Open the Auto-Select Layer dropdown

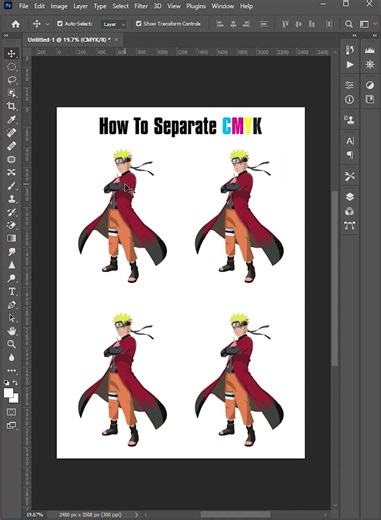pos(114,24)
